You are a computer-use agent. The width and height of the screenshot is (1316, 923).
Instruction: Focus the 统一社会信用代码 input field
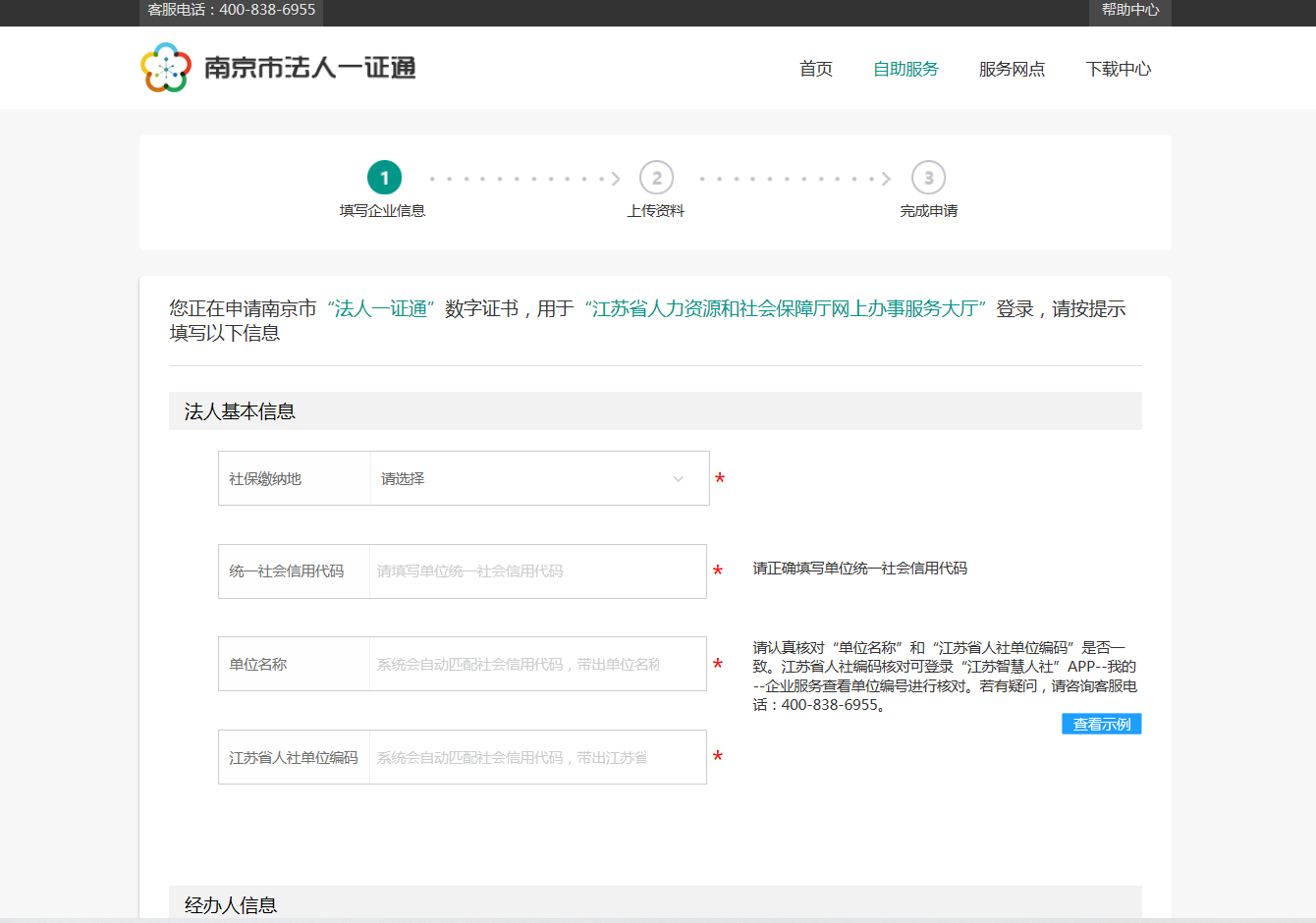pos(536,571)
